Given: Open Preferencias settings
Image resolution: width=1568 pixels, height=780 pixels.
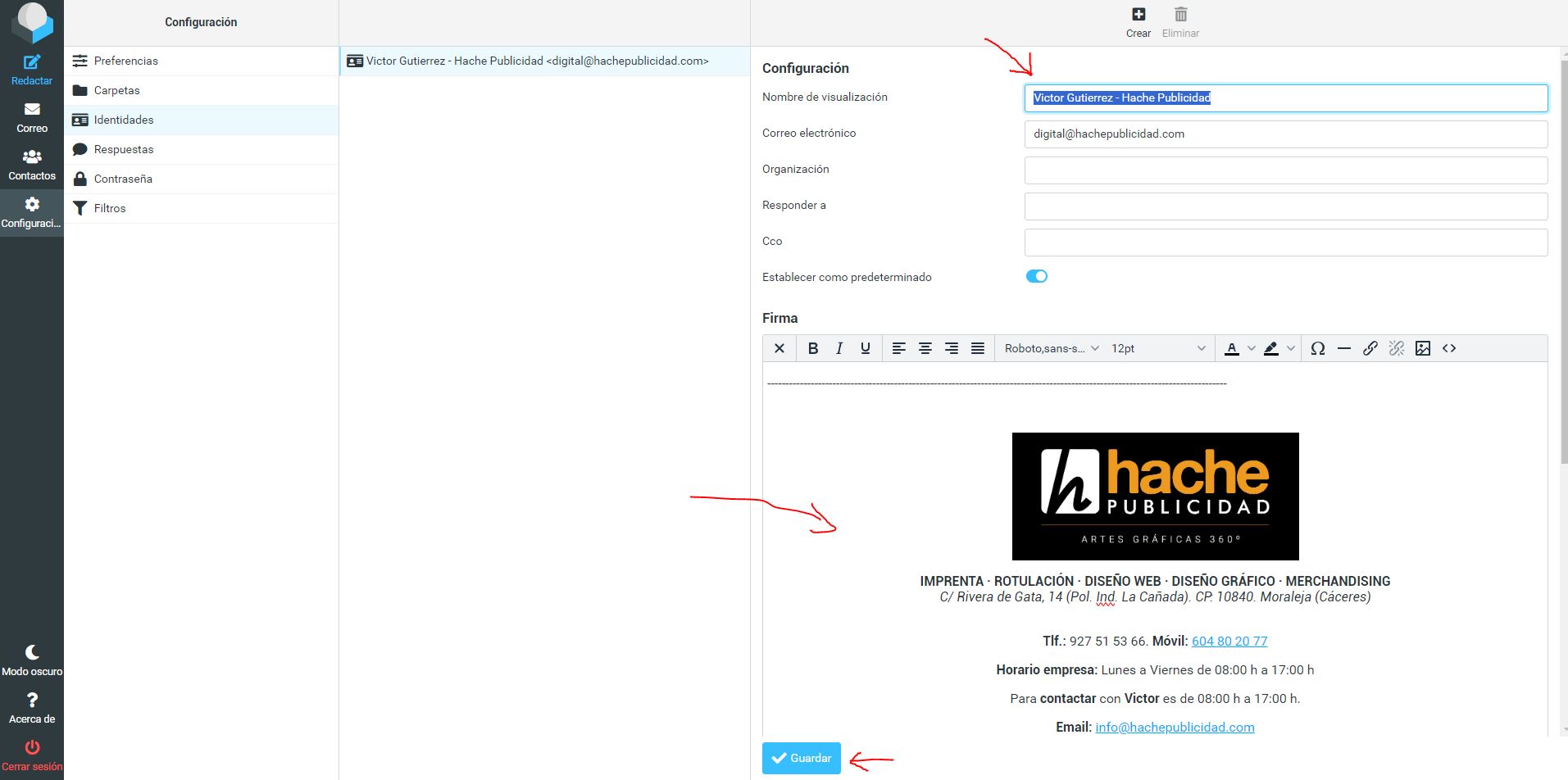Looking at the screenshot, I should click(x=201, y=61).
